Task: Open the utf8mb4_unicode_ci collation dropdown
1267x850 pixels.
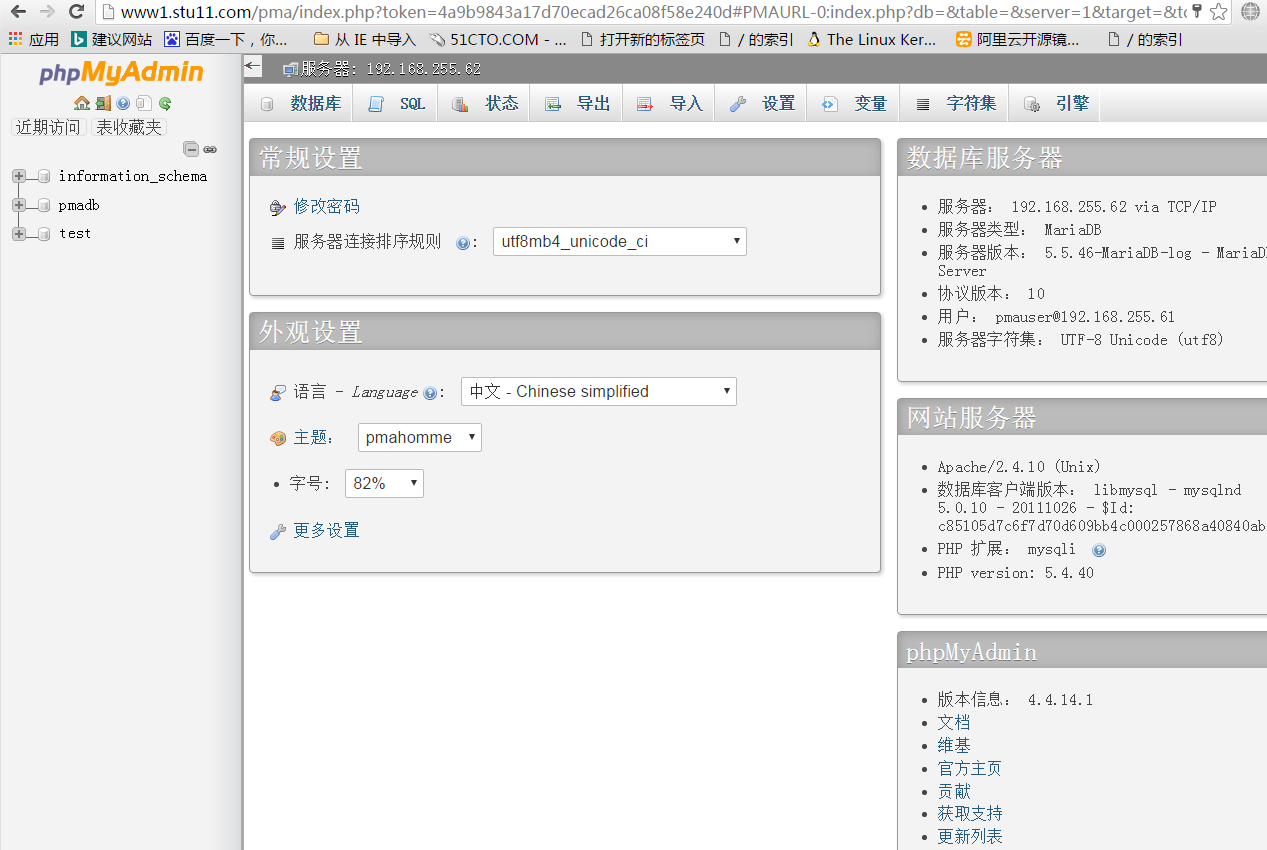Action: pos(620,241)
